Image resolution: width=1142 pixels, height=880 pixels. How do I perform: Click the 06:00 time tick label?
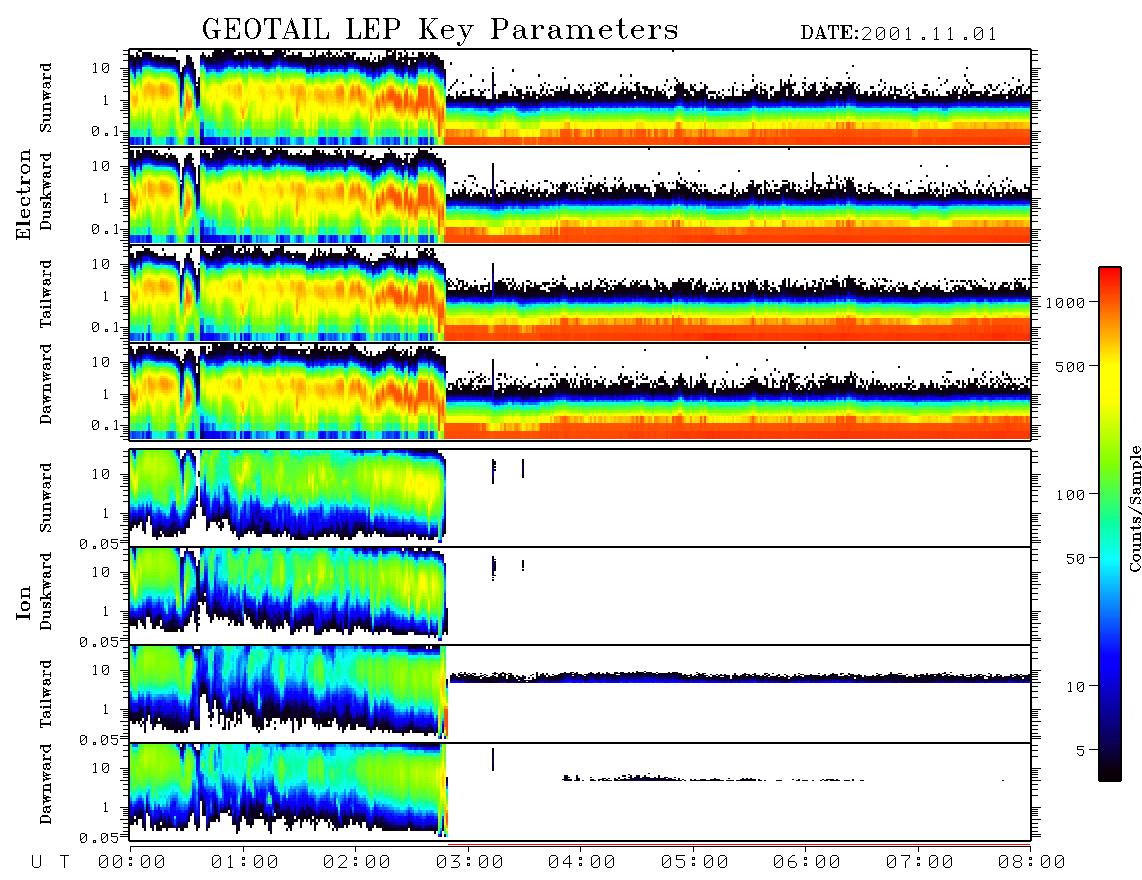click(x=807, y=863)
